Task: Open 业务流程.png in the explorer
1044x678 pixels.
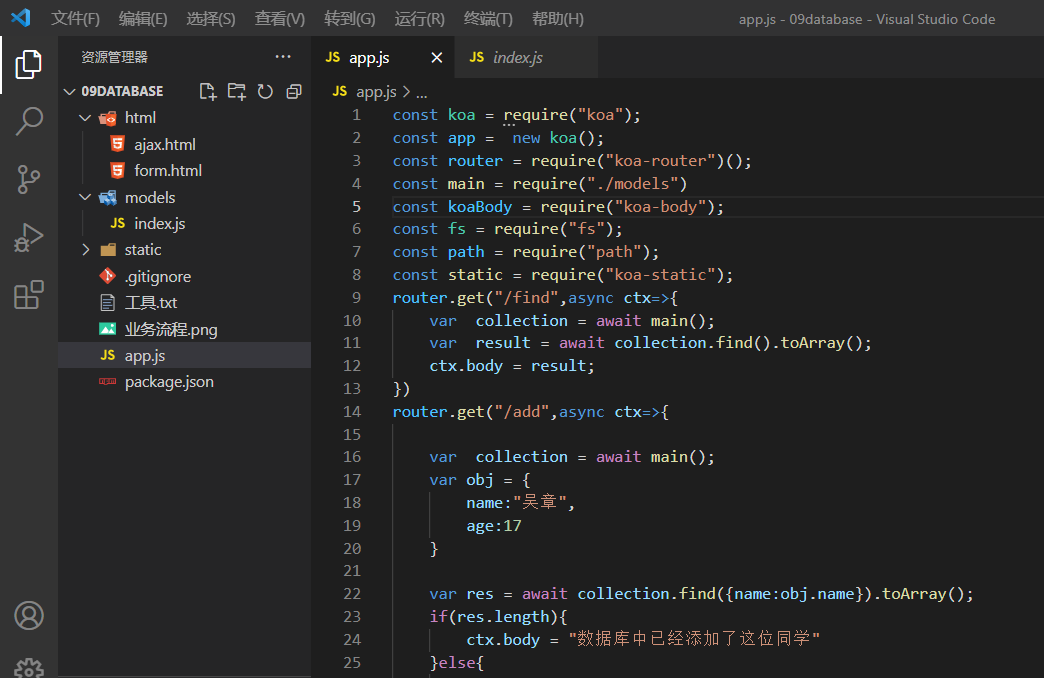Action: [184, 329]
